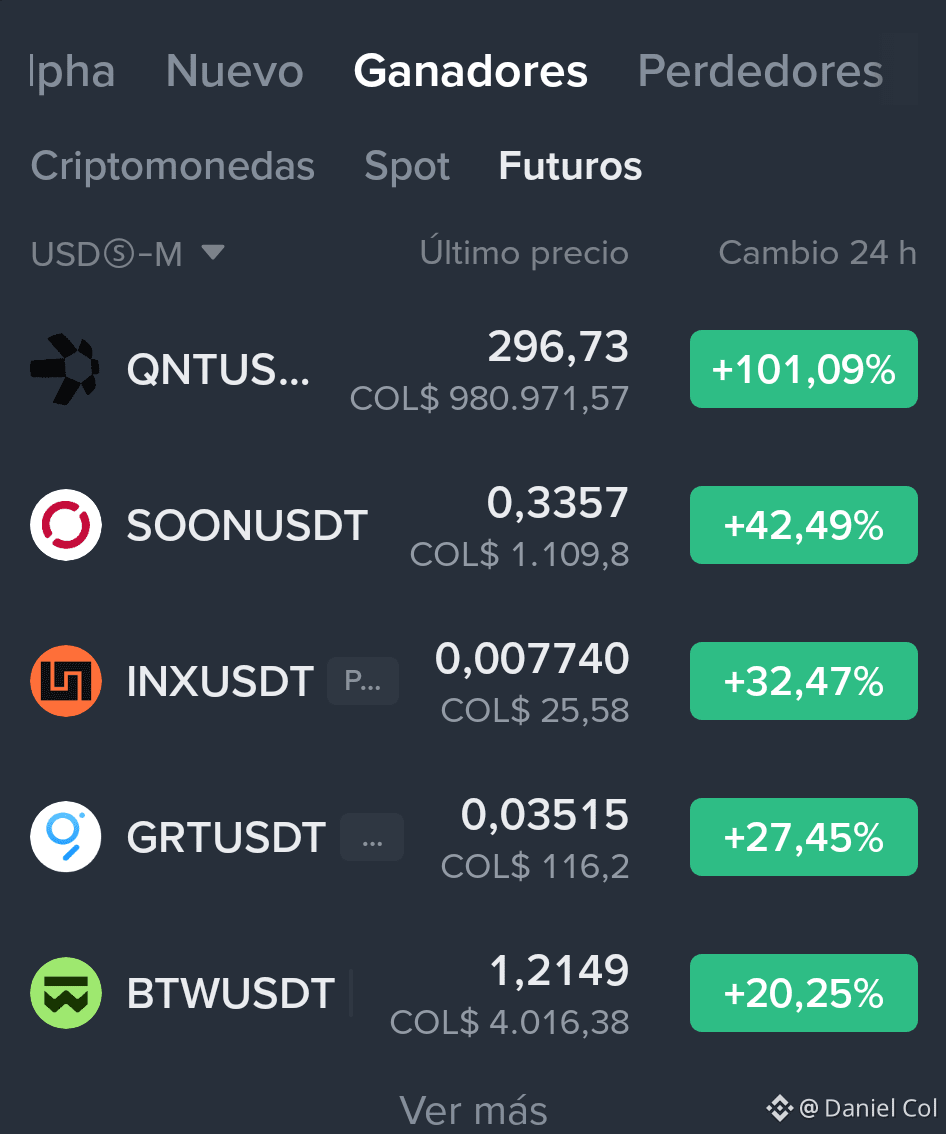Screen dimensions: 946x1134
Task: Open the Spot sub-tab
Action: click(x=407, y=166)
